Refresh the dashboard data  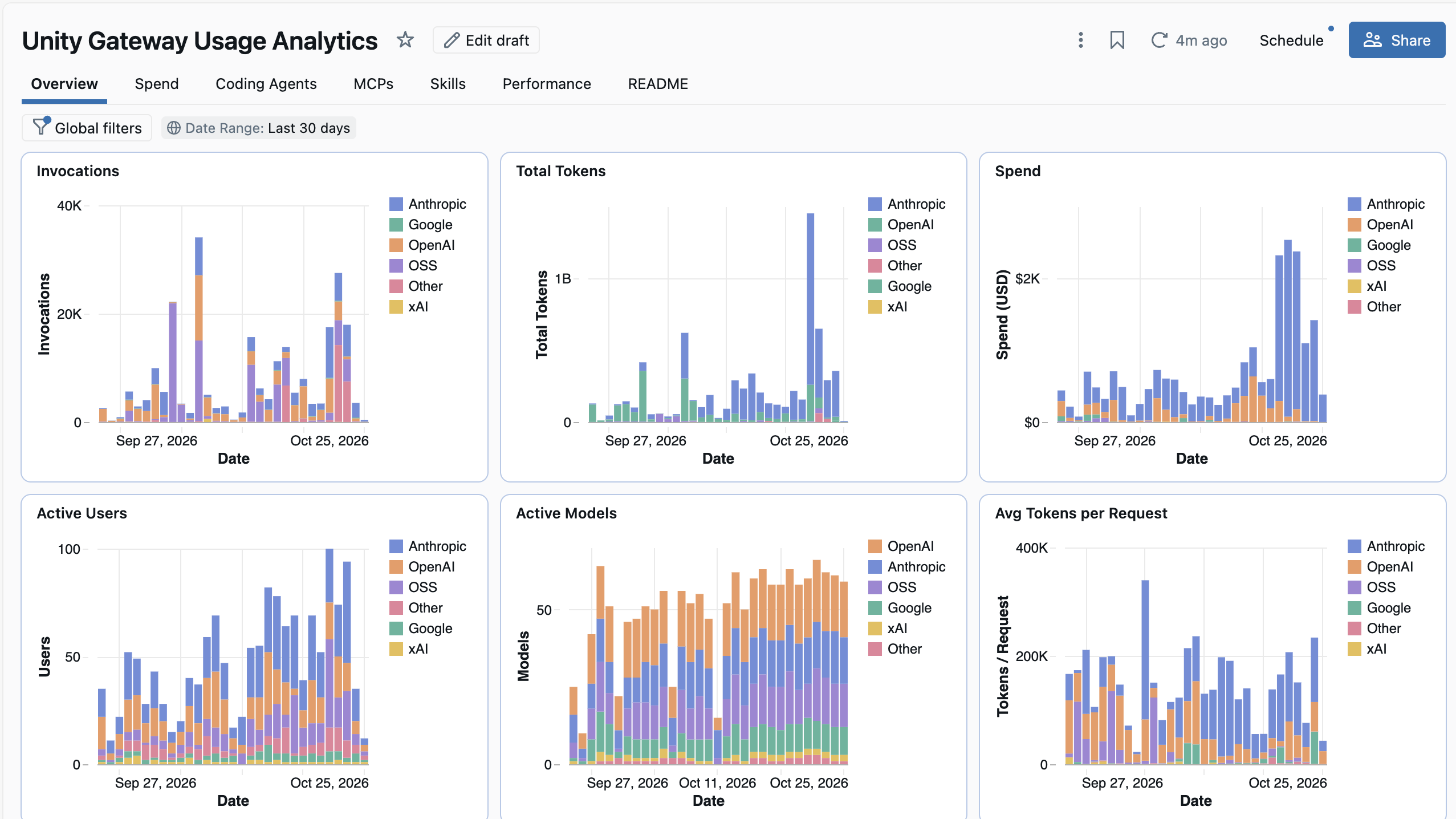tap(1159, 40)
